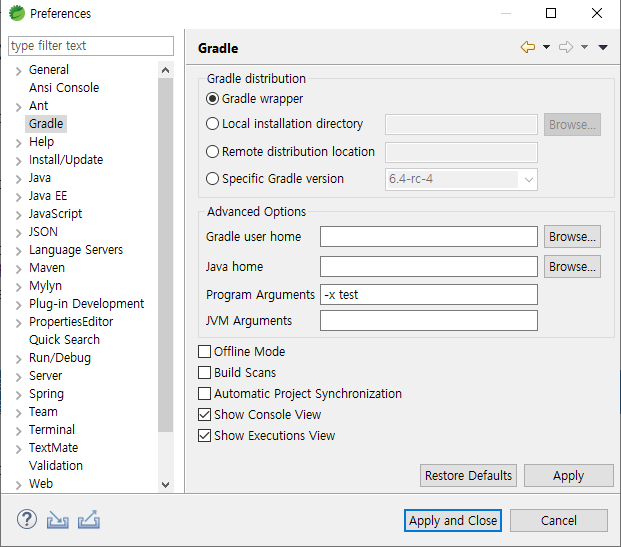Expand the Spring tree node
Viewport: 621px width, 547px height.
click(18, 395)
